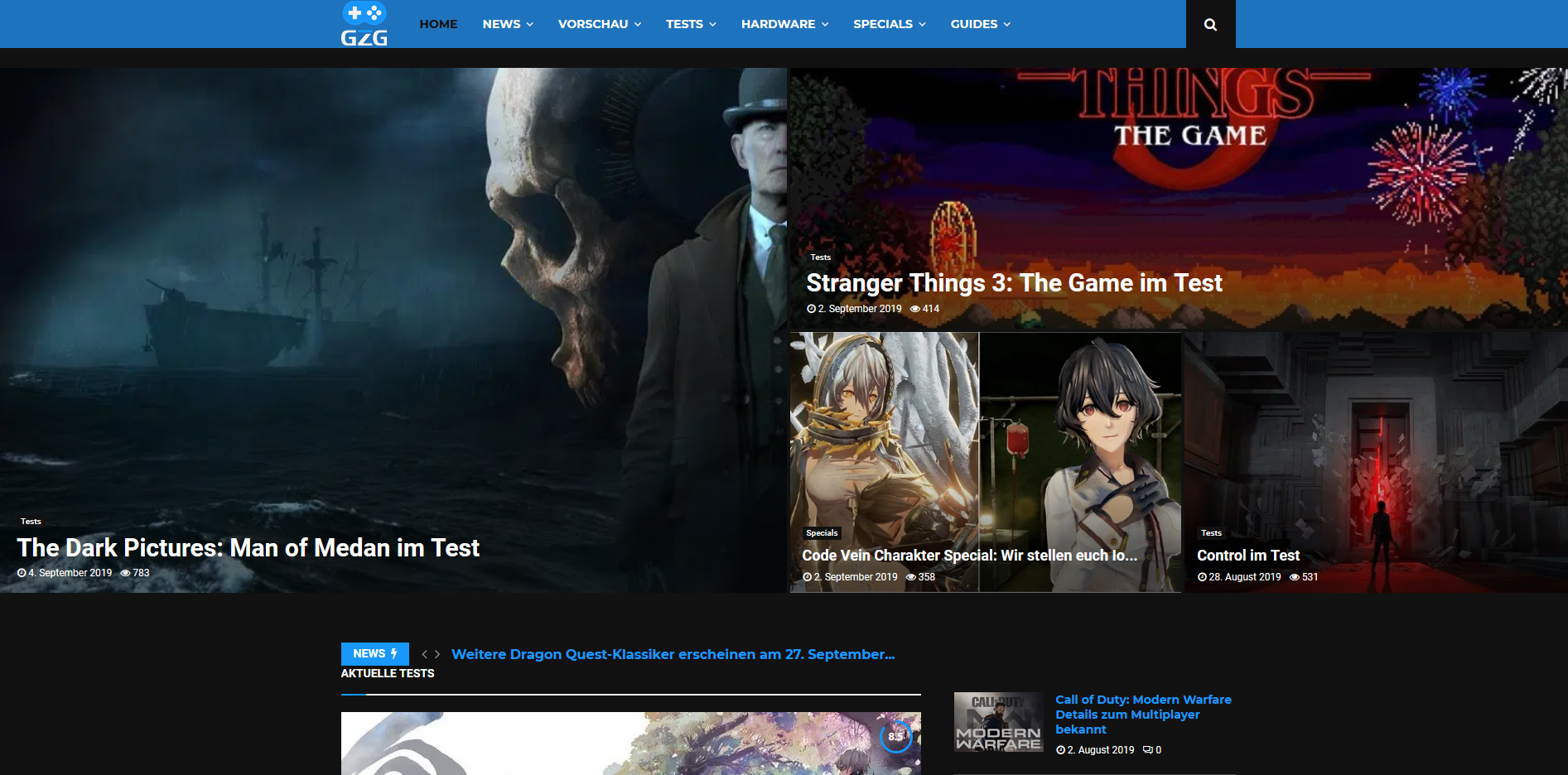This screenshot has width=1568, height=775.
Task: Click the lightning NEWS badge
Action: pos(375,653)
